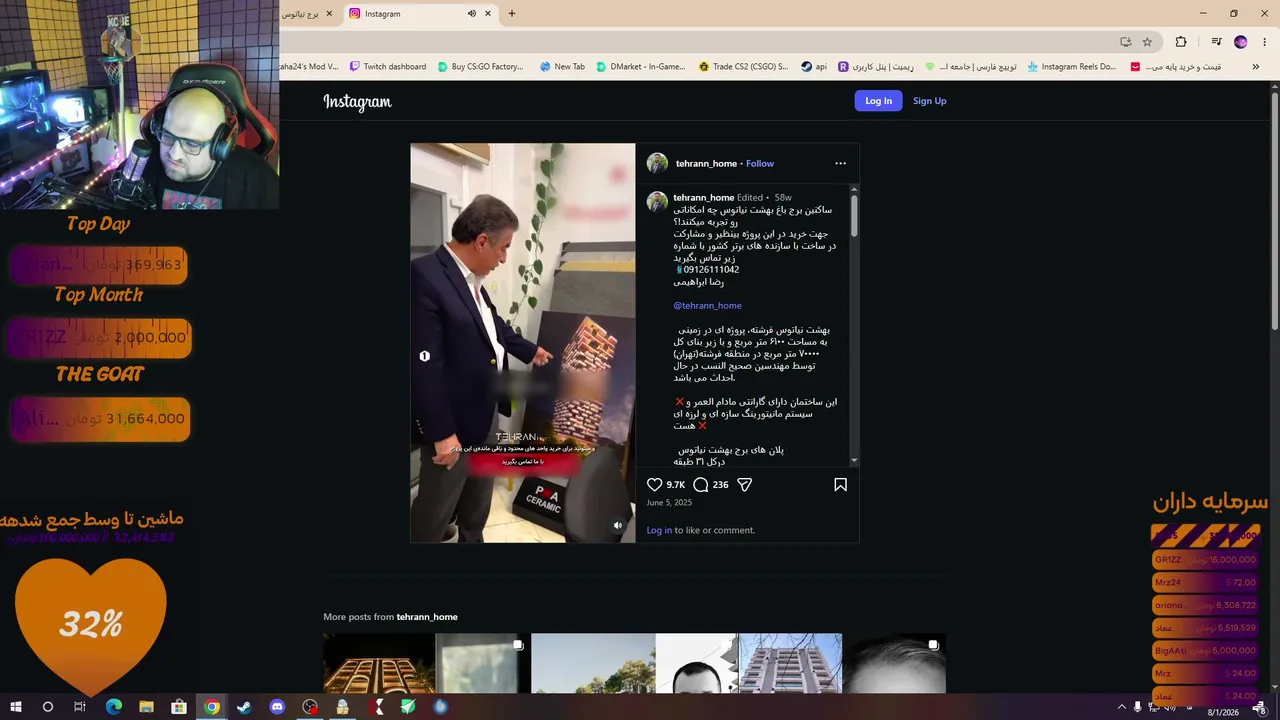Click the Log In button
The width and height of the screenshot is (1280, 720).
pos(878,101)
